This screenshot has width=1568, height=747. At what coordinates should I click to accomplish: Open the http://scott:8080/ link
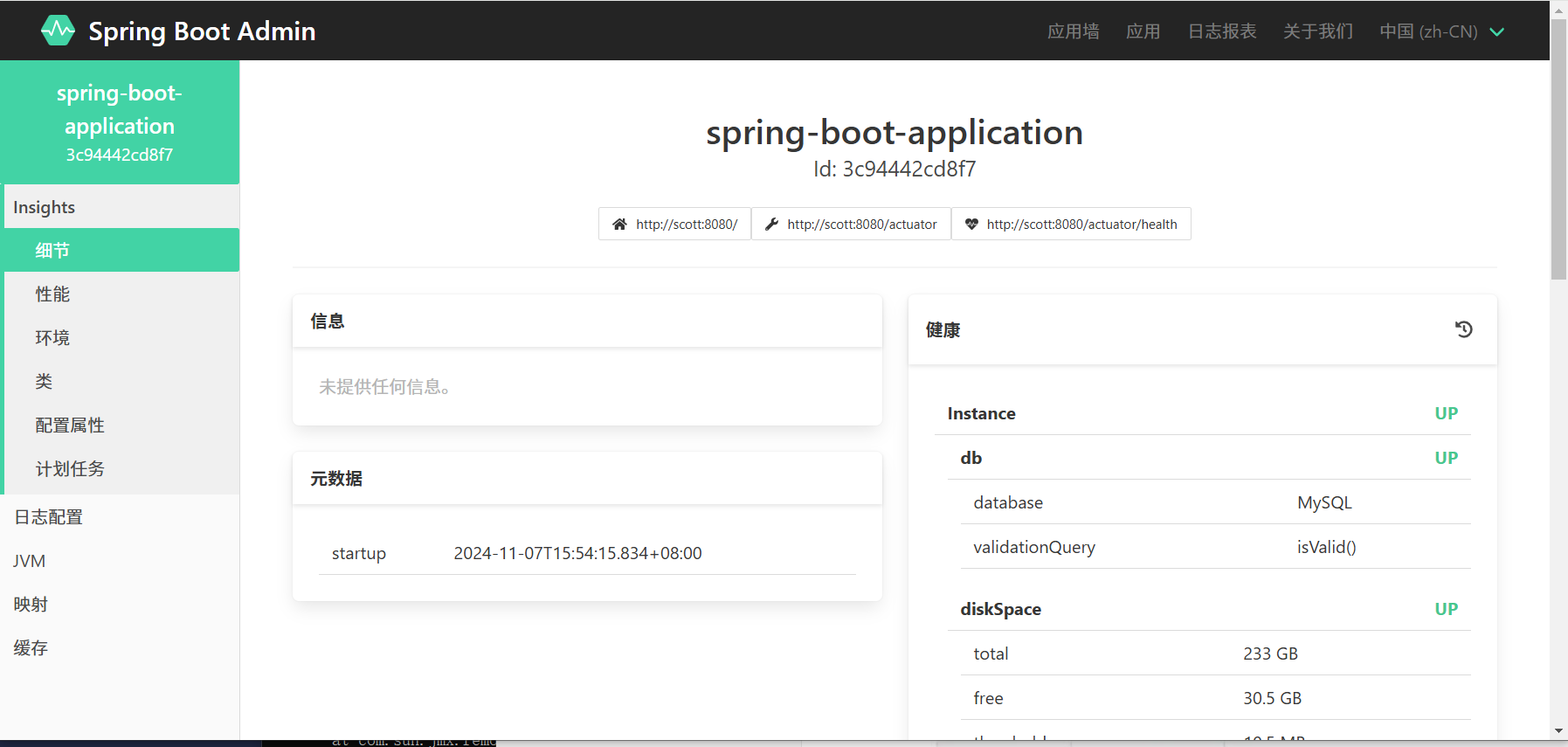[674, 224]
